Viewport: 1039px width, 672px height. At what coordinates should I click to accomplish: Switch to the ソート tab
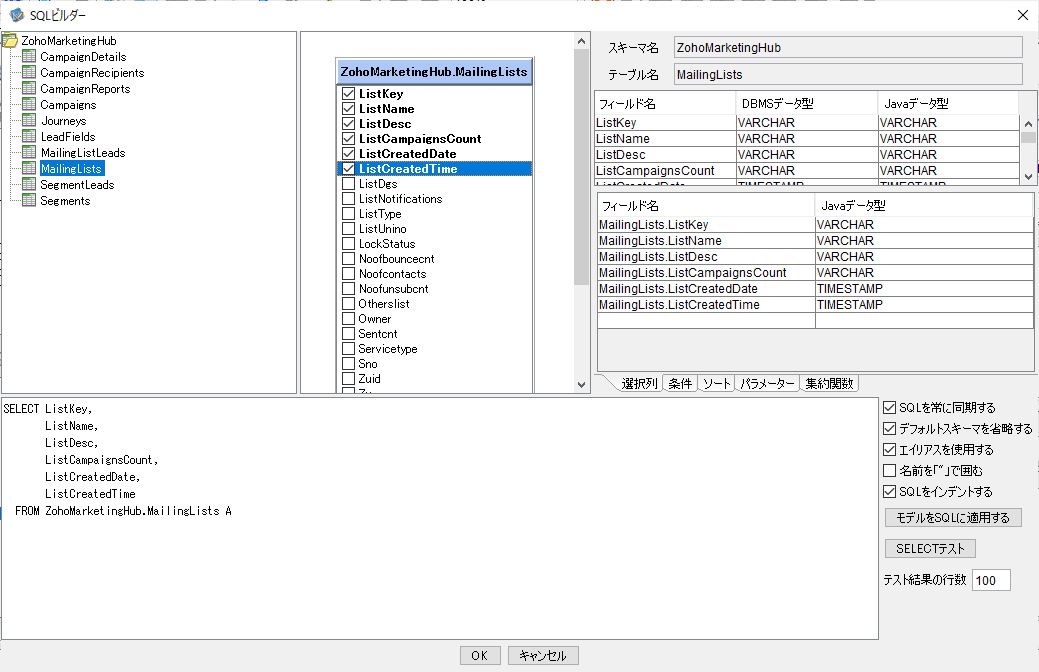tap(716, 383)
